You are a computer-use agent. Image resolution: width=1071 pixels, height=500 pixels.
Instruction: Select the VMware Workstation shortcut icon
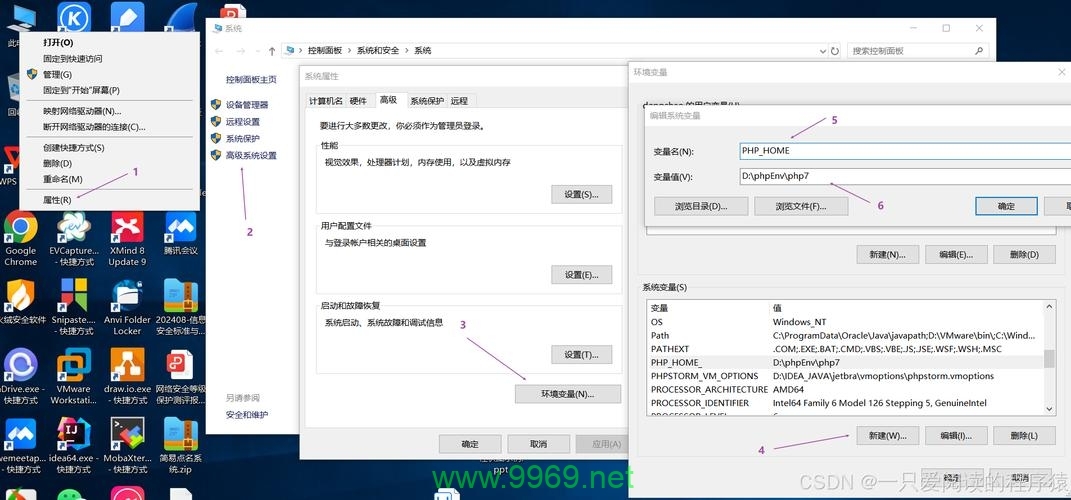[x=74, y=374]
